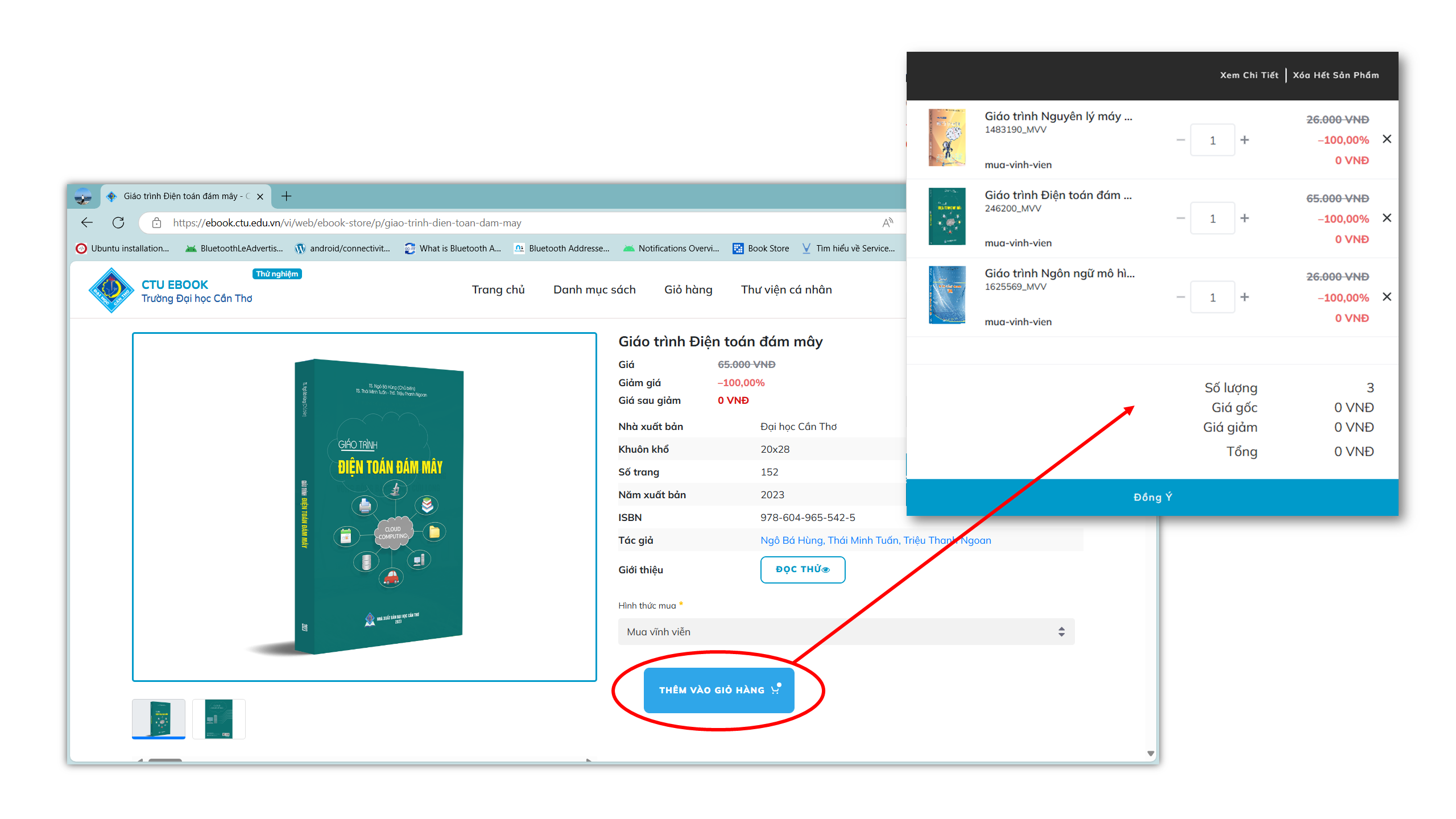Click the book thumbnail preview image bottom-left
1456x819 pixels.
(x=159, y=718)
